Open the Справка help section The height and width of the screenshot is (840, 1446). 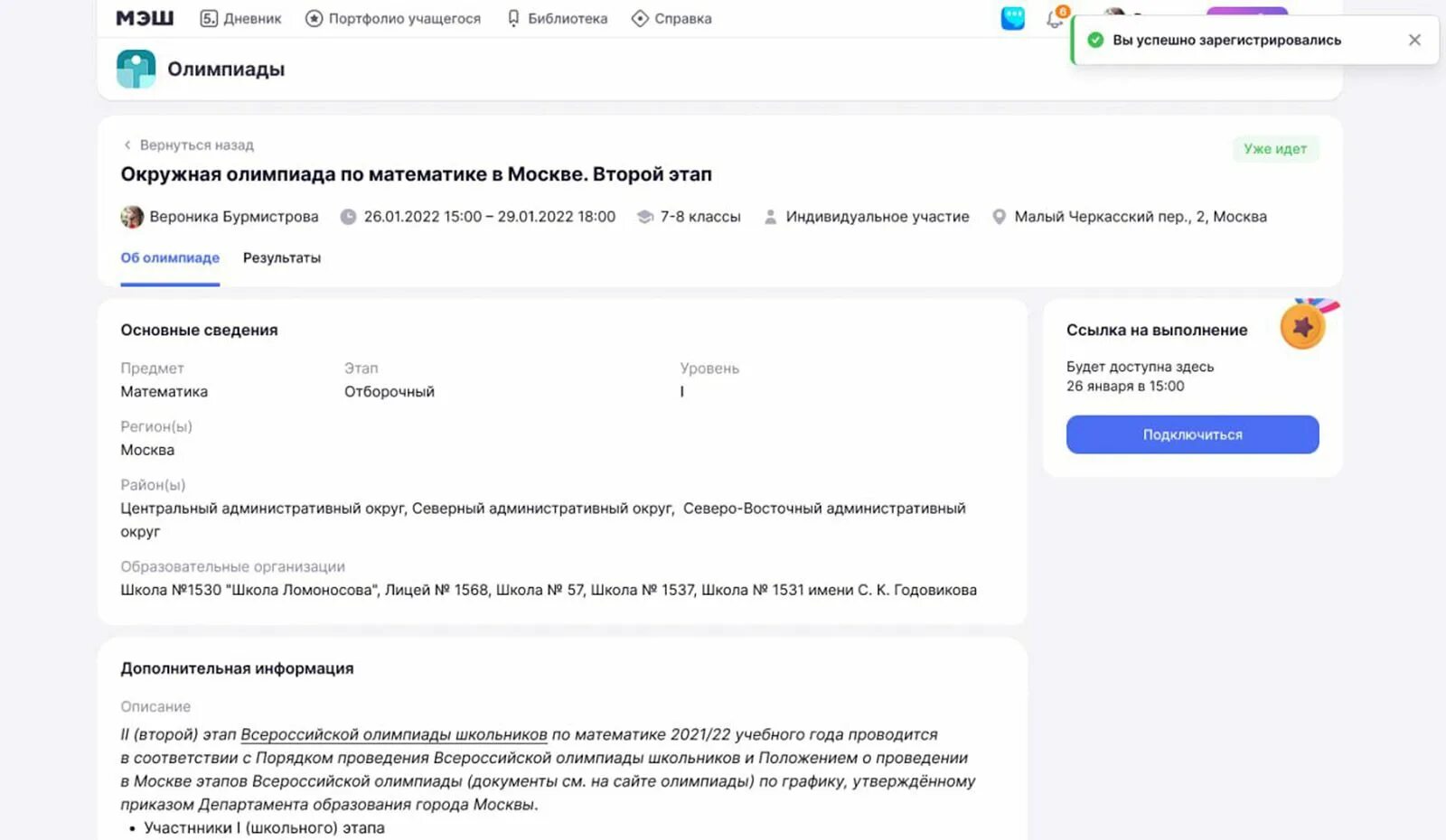671,18
